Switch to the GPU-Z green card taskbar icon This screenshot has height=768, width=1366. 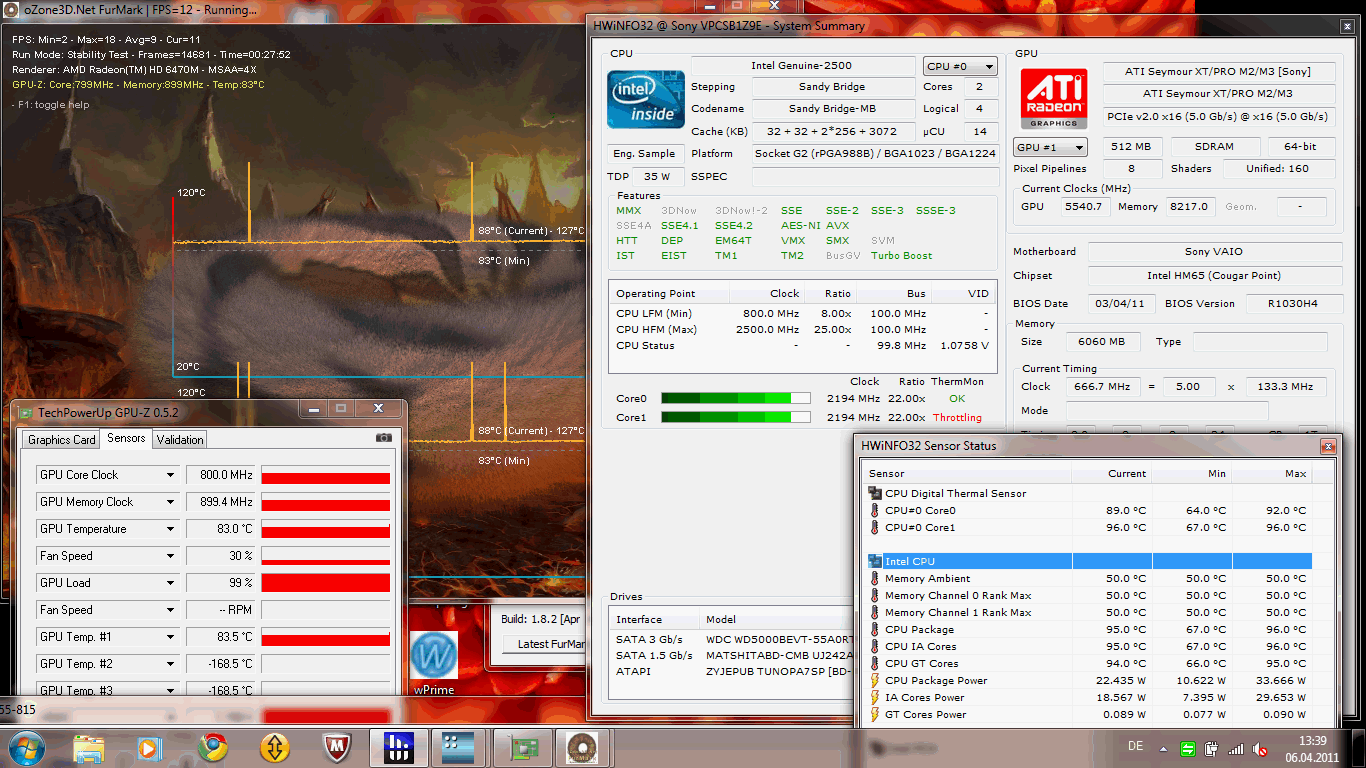(522, 747)
